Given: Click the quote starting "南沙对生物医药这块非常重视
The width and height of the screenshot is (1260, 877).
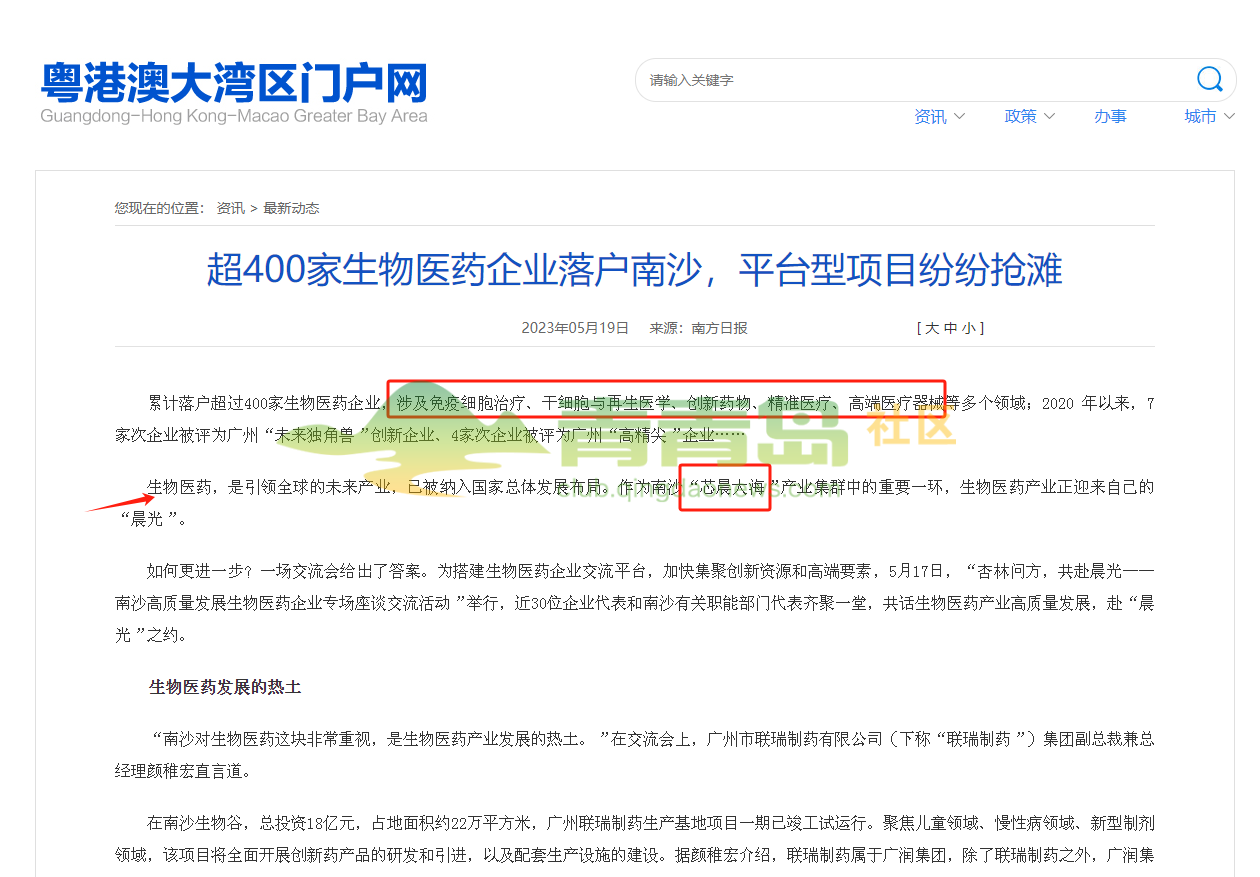Looking at the screenshot, I should 634,755.
